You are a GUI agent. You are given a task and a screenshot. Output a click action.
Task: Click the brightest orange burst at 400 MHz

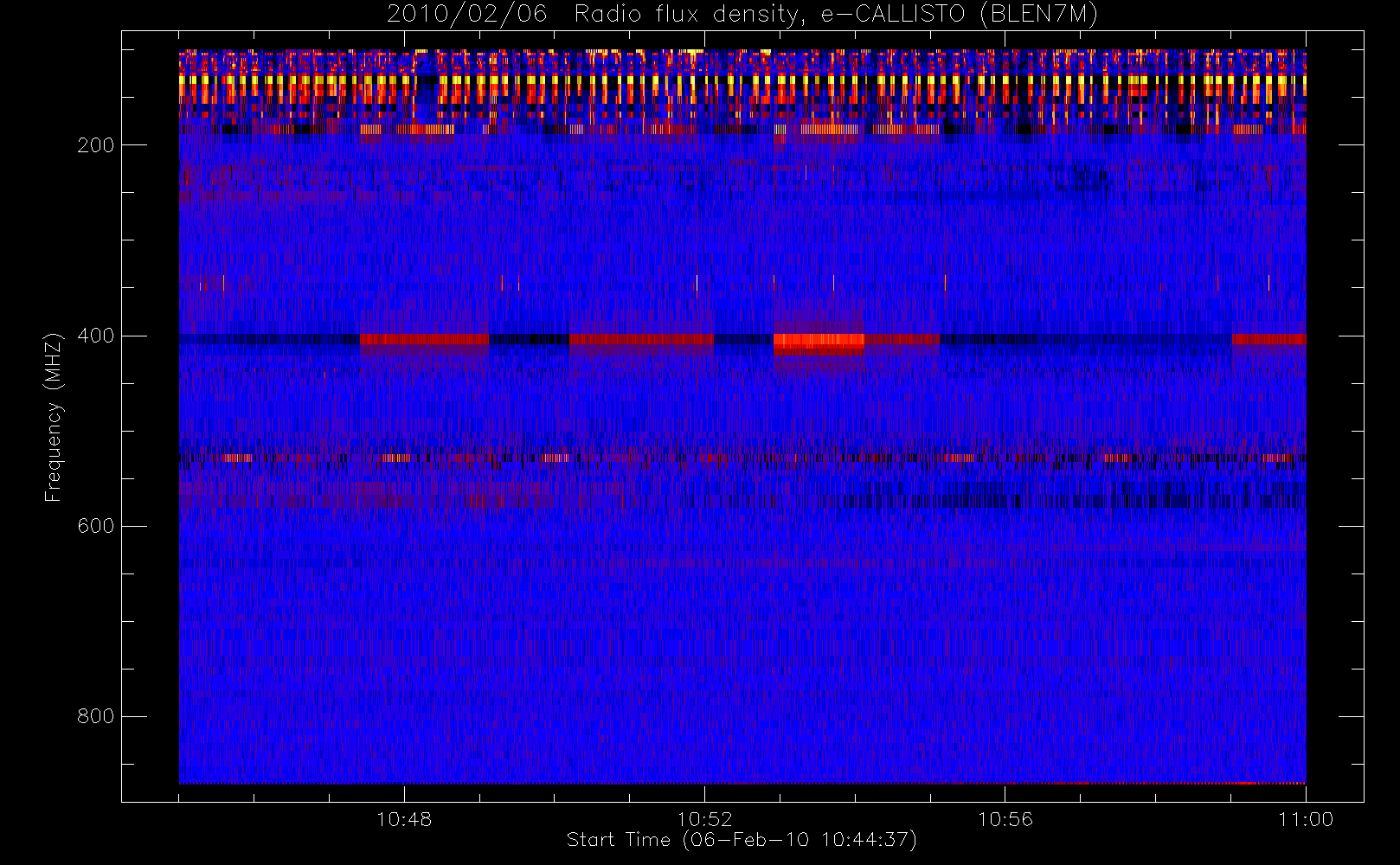[x=819, y=343]
